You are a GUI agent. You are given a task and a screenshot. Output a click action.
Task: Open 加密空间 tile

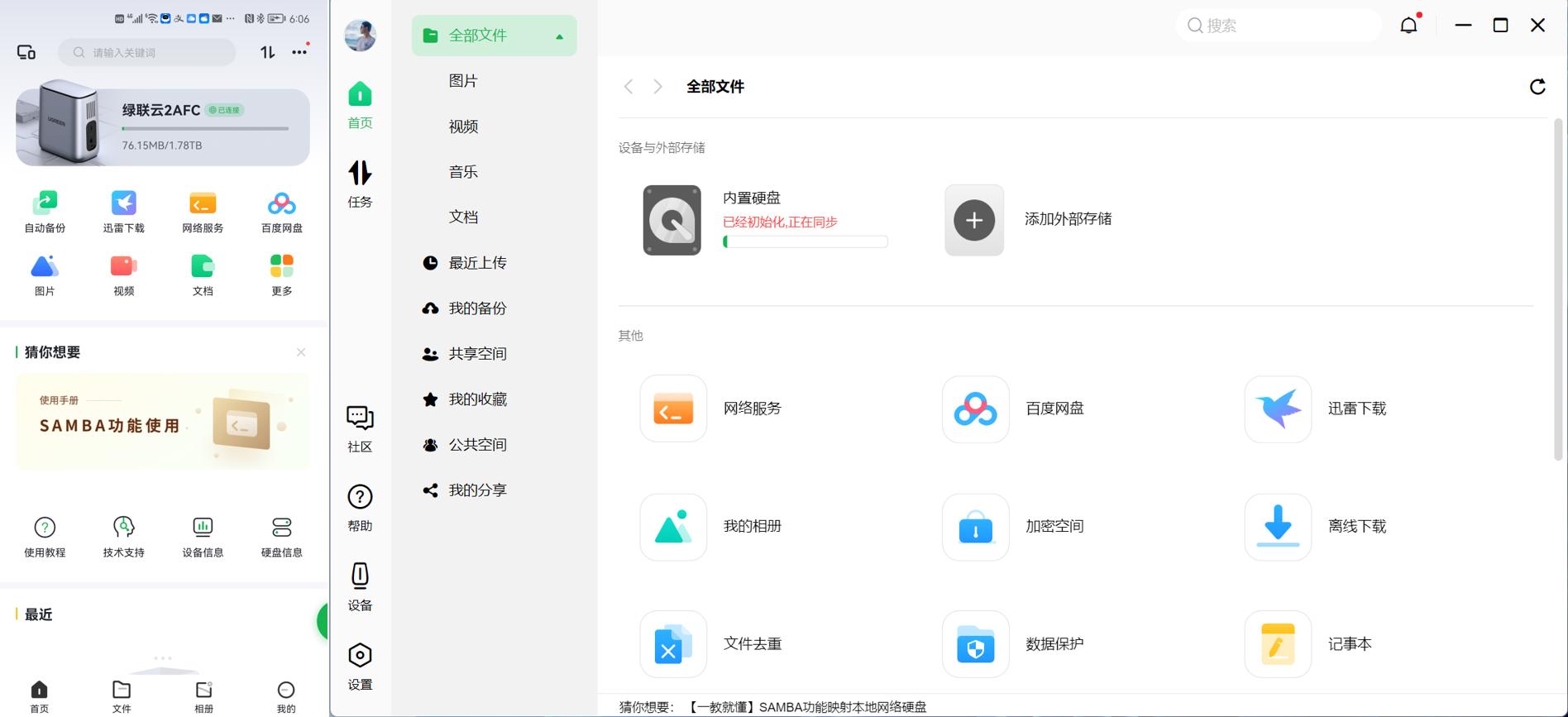(976, 527)
